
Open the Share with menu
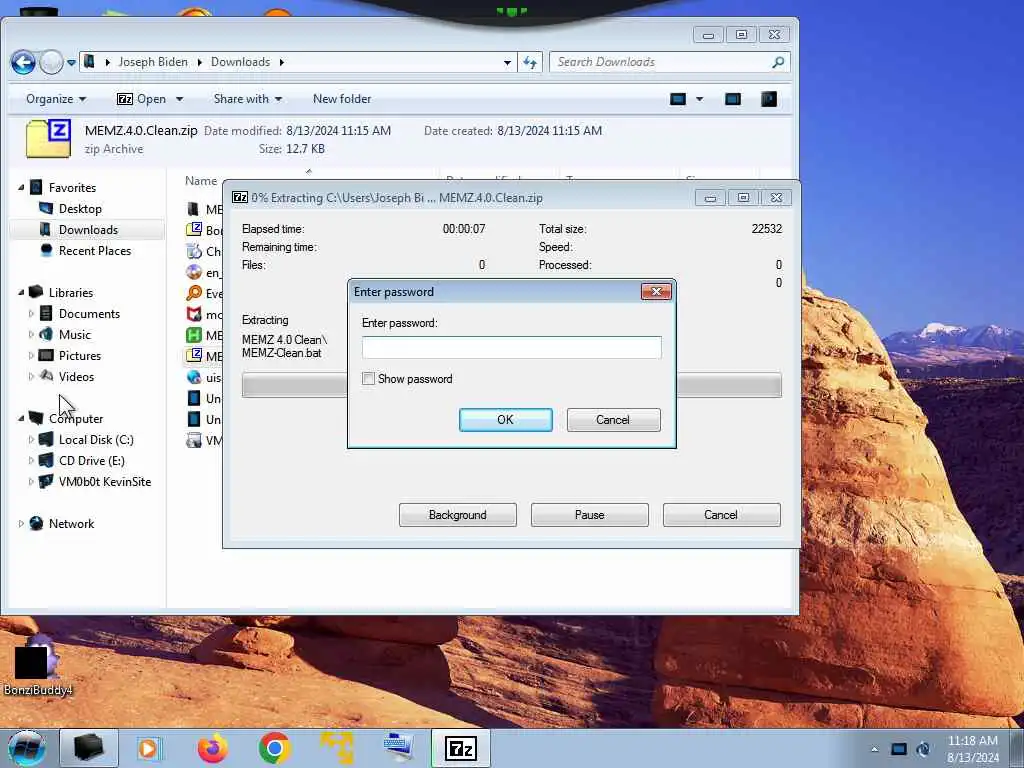248,99
